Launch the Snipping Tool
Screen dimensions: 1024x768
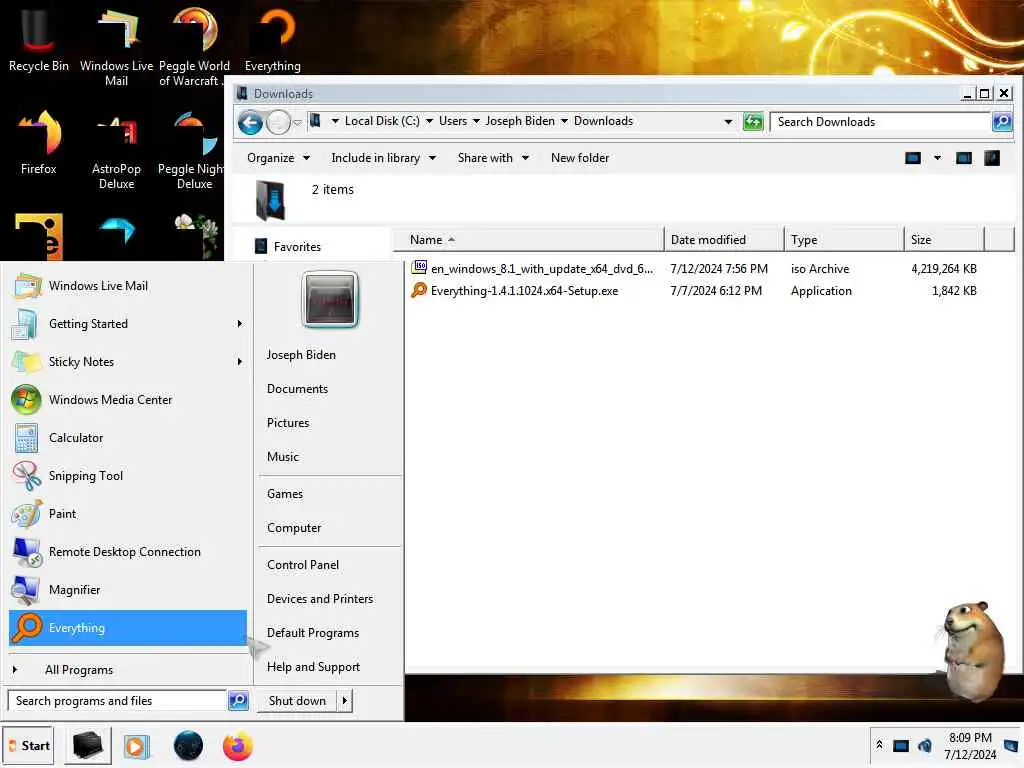pyautogui.click(x=128, y=476)
